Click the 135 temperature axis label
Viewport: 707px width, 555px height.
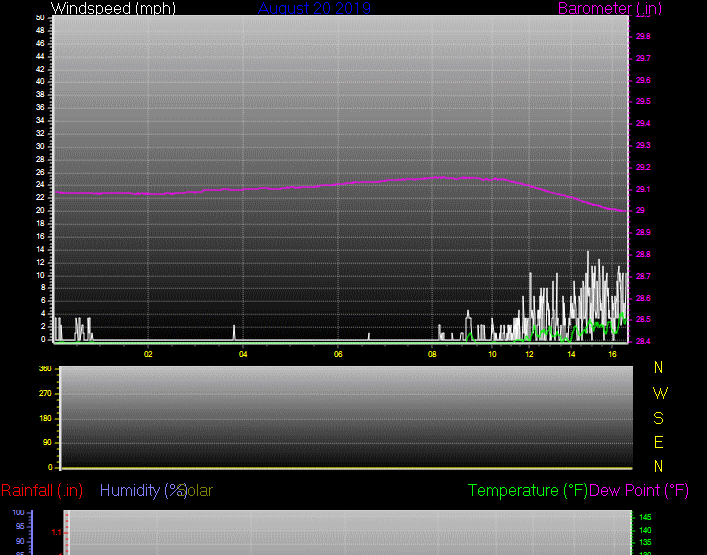(645, 542)
